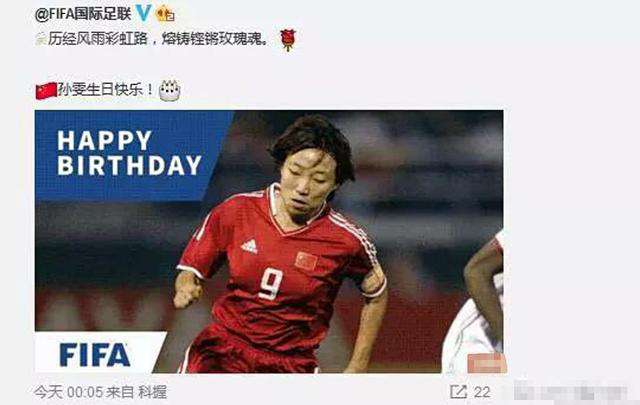The height and width of the screenshot is (405, 640).
Task: Click the rose emoji after the first line
Action: click(288, 40)
